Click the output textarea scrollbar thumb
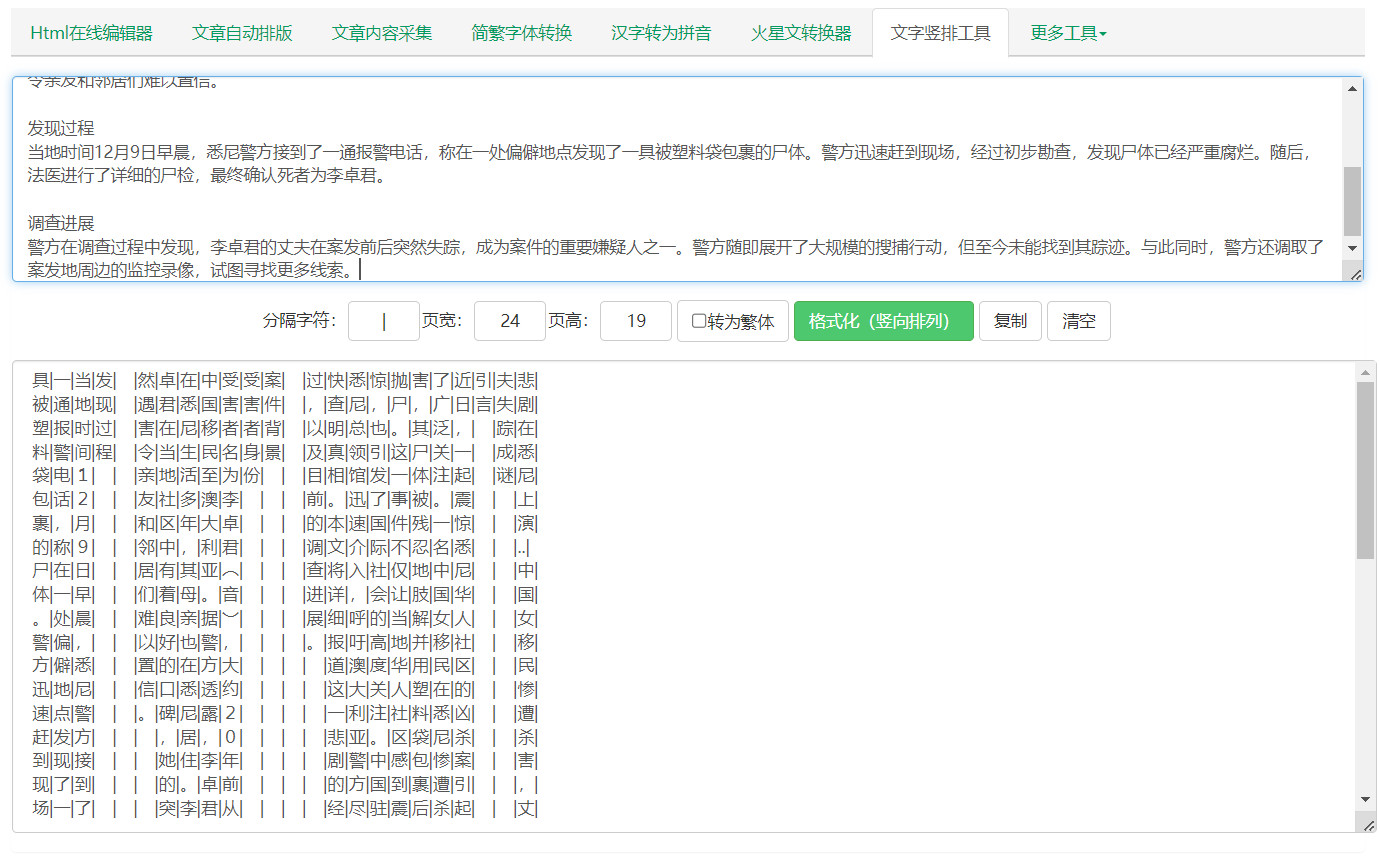Screen dimensions: 1380x857 pyautogui.click(x=1366, y=470)
